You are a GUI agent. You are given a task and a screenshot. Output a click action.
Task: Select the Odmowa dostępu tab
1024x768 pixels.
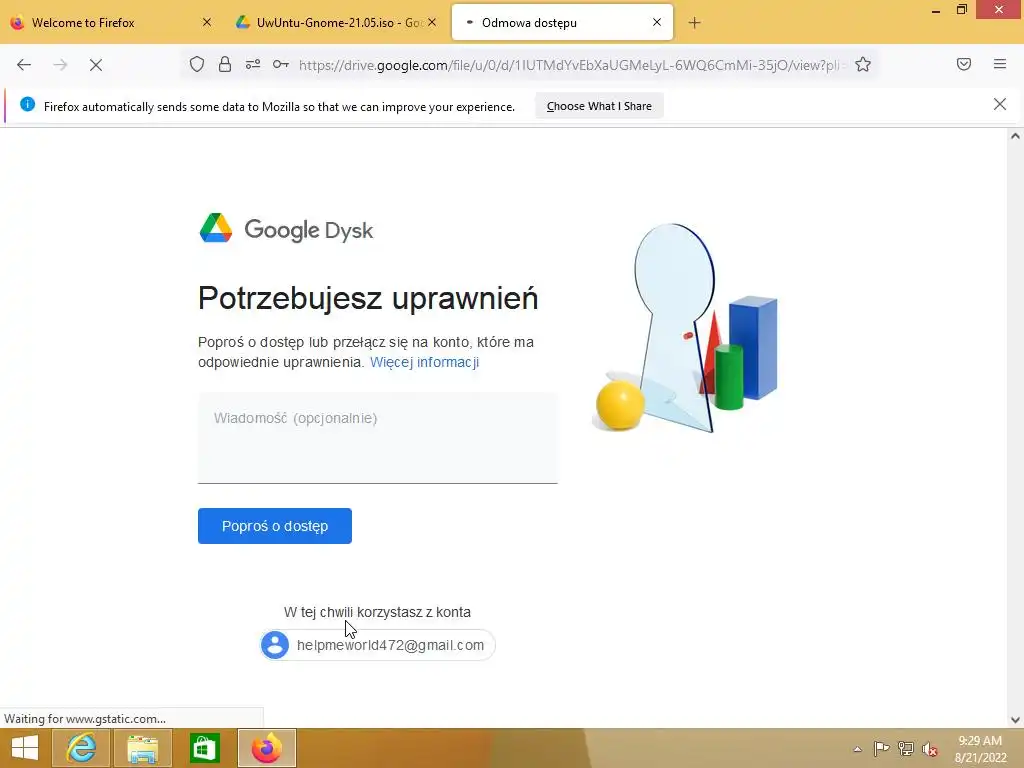(x=562, y=23)
